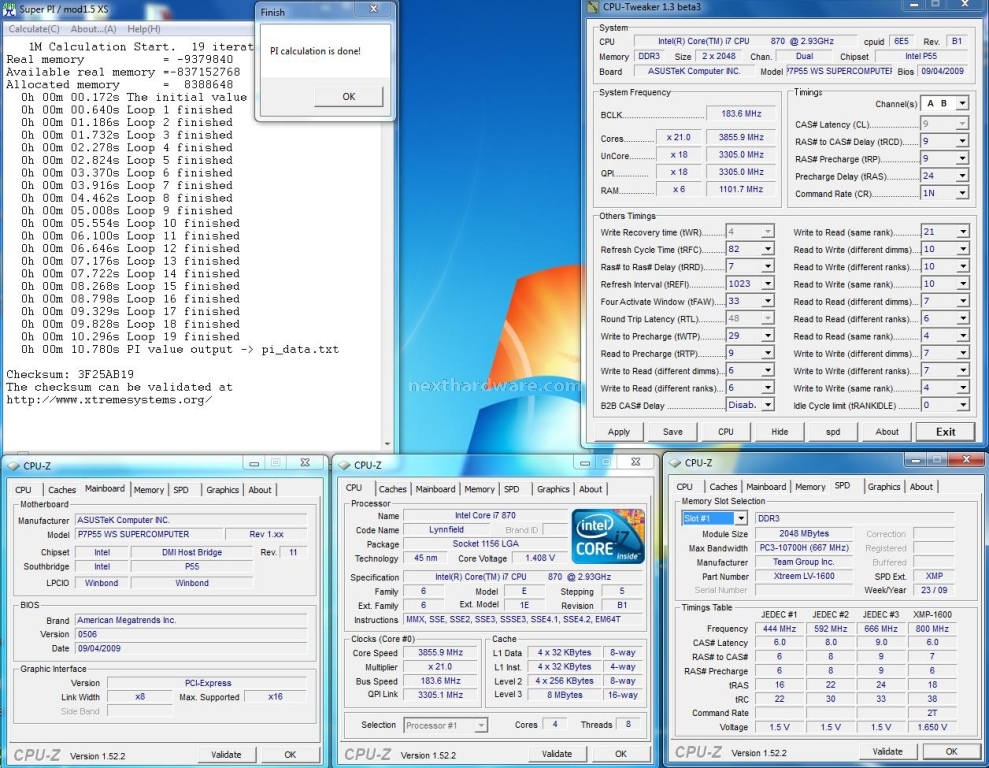The width and height of the screenshot is (989, 768).
Task: Open Mainboard tab in the Processor CPU-Z window
Action: pos(435,489)
